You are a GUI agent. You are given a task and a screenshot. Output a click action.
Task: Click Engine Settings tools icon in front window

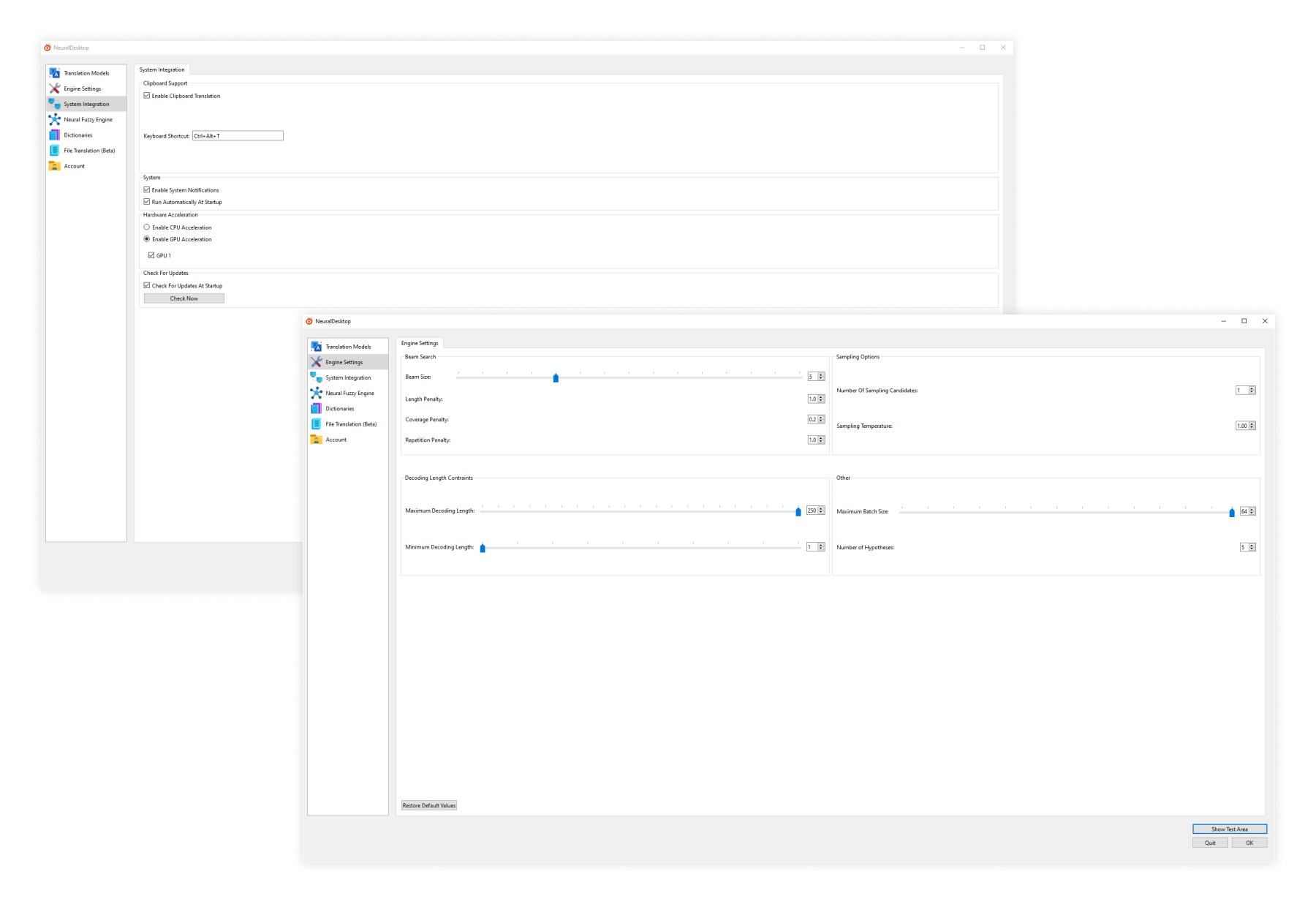[316, 362]
